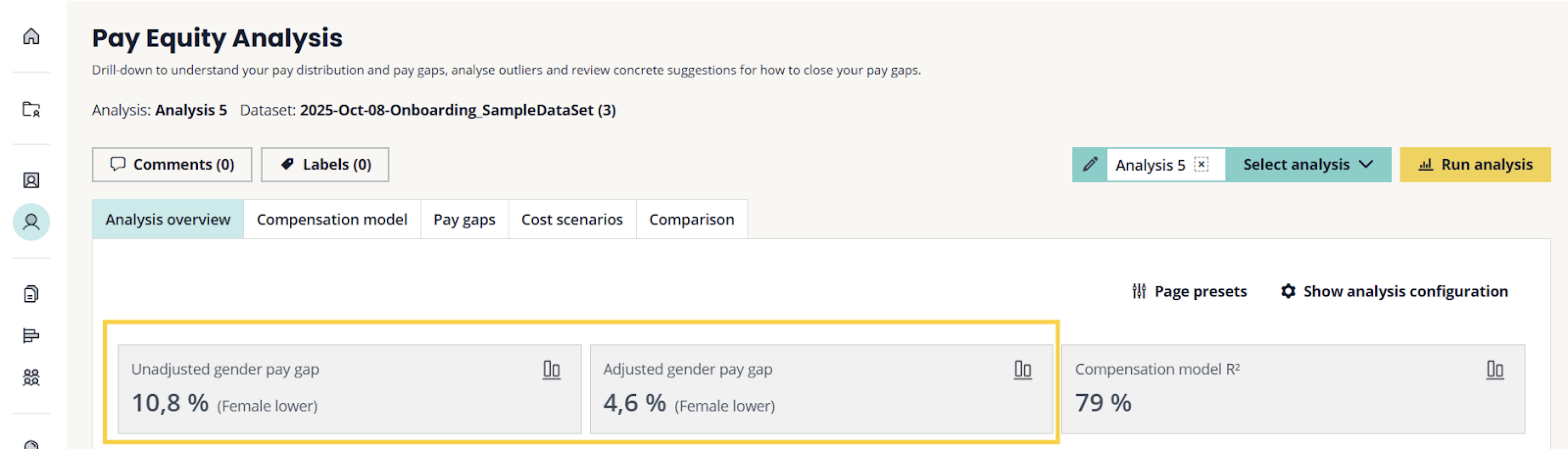Open the Pay gaps tab
This screenshot has width=1568, height=449.
(464, 219)
